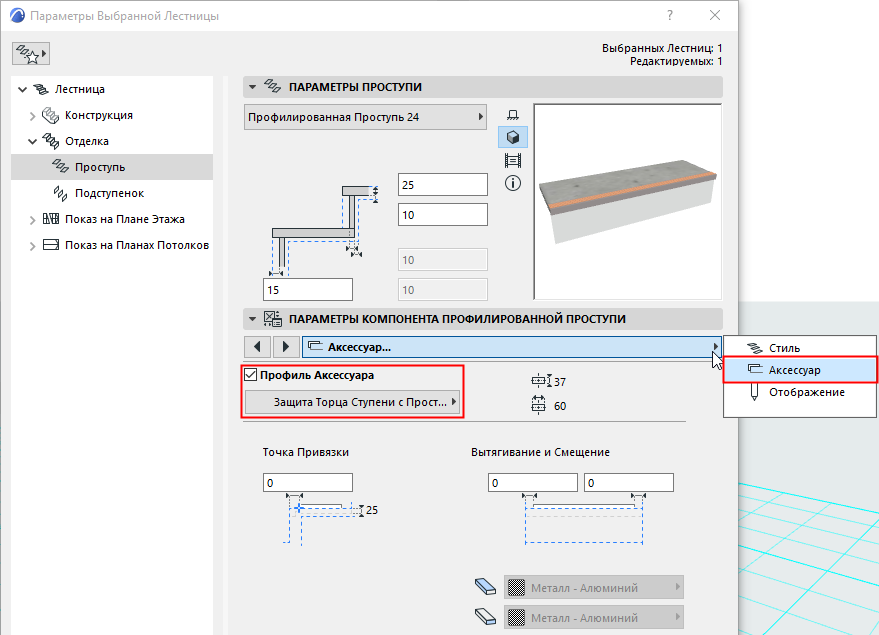Open the favorites star button
The image size is (879, 635).
[31, 54]
